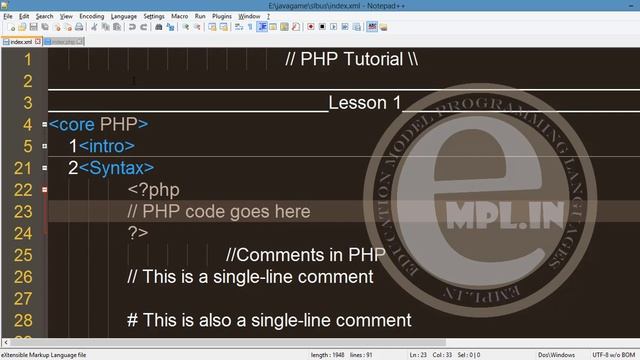640x360 pixels.
Task: Click the "Dos\Windows" status bar entry
Action: coord(556,355)
